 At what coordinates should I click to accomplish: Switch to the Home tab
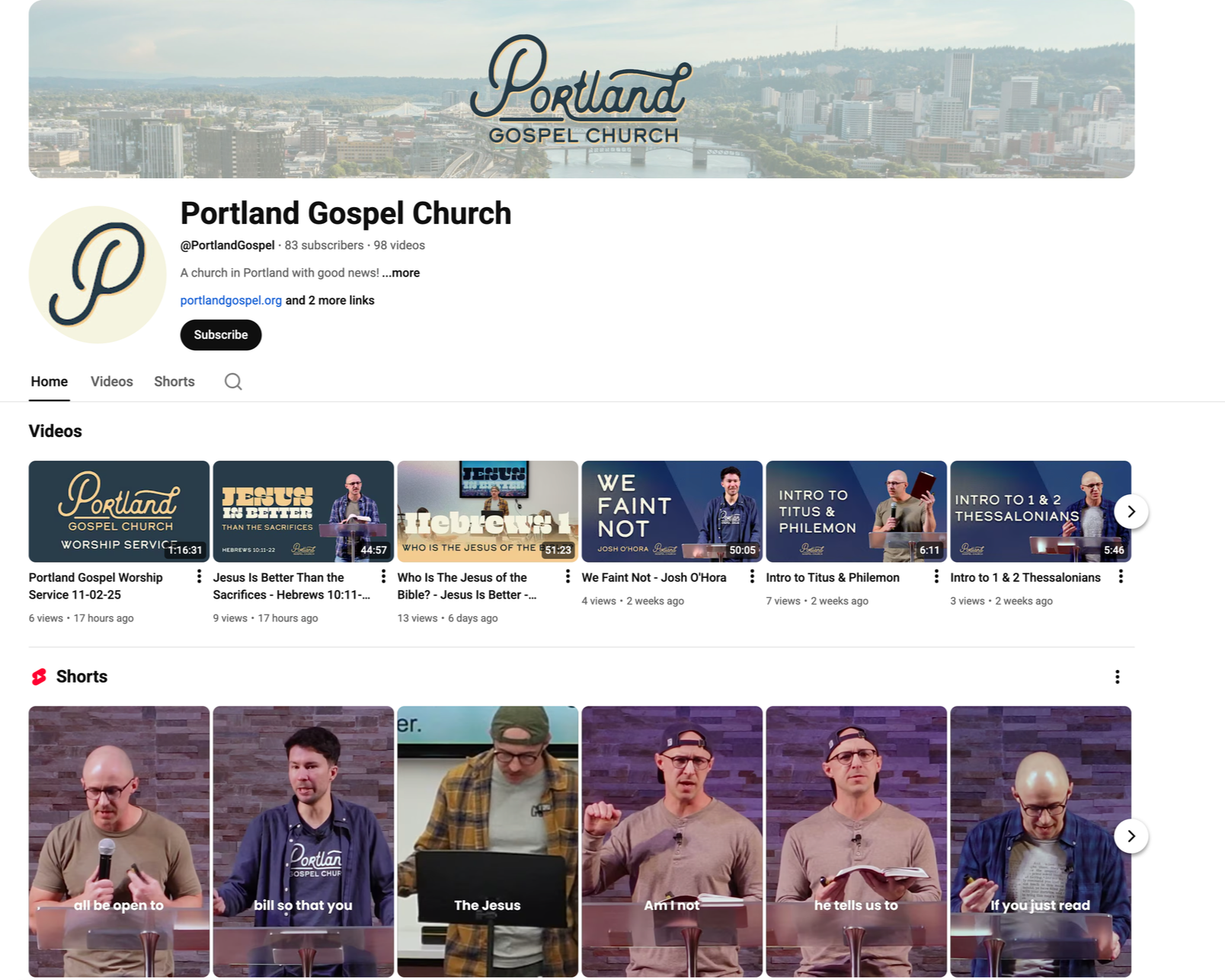[50, 381]
